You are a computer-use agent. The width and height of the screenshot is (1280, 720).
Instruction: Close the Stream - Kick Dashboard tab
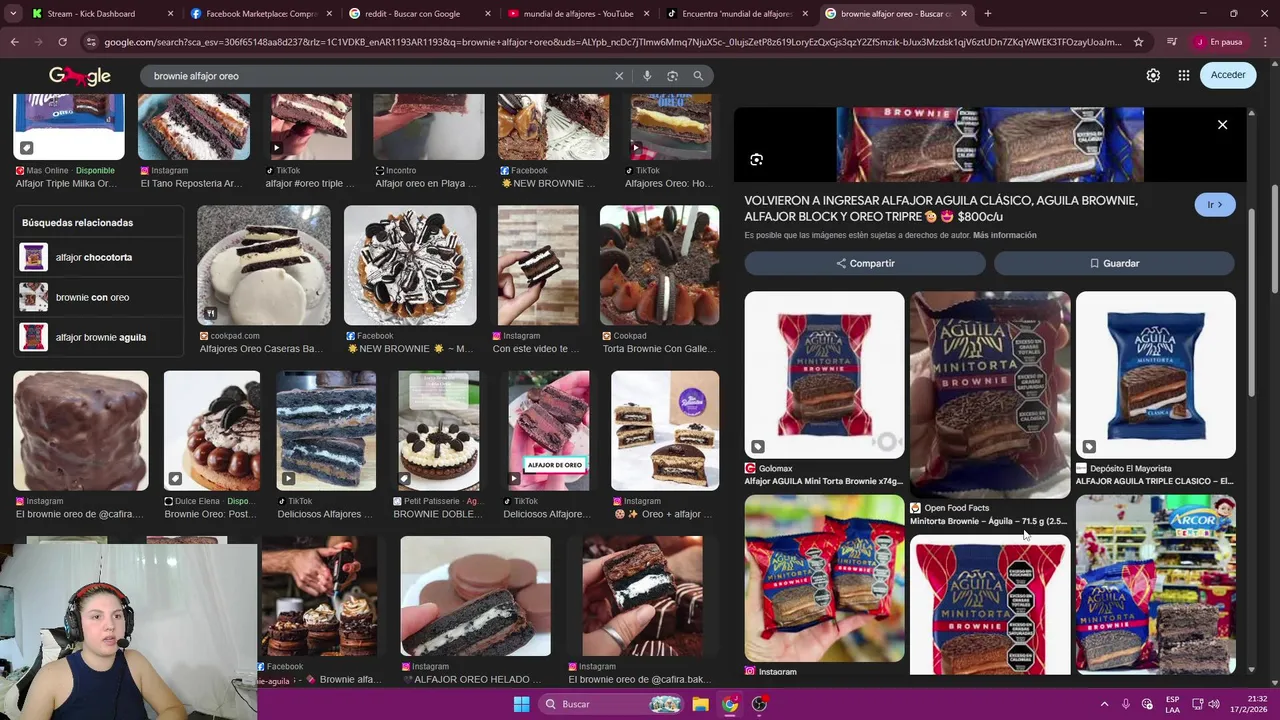(170, 14)
